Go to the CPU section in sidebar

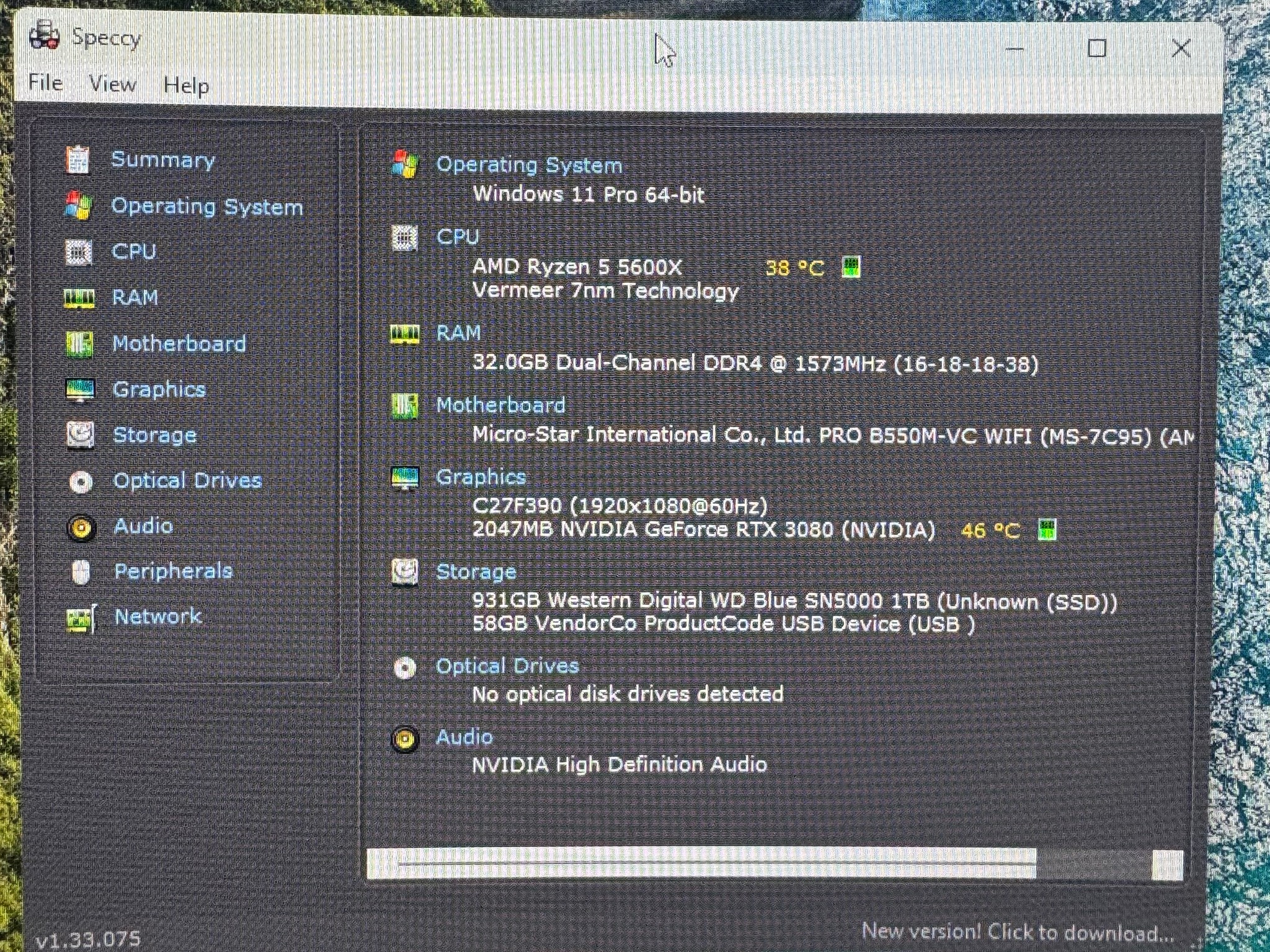[x=133, y=252]
